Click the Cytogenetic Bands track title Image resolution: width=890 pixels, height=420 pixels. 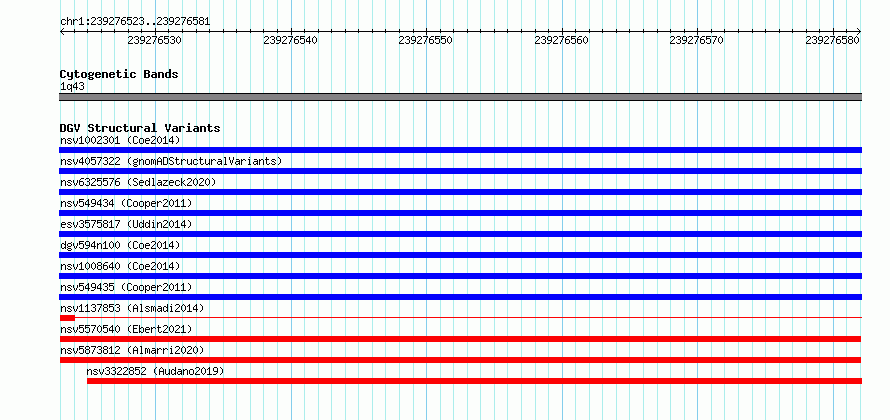(x=119, y=74)
